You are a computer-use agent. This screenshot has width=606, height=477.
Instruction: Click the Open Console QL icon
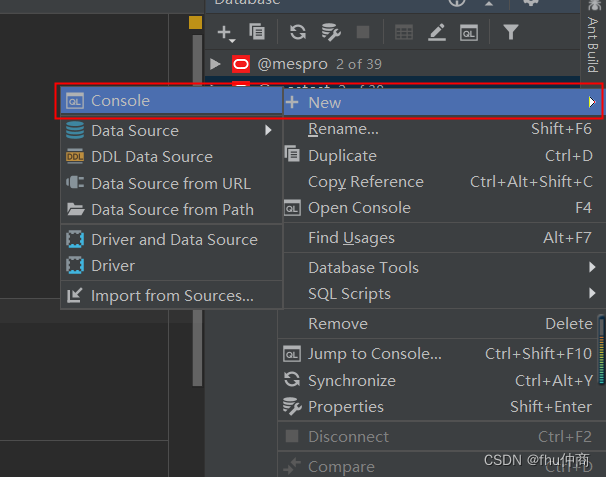(x=292, y=208)
